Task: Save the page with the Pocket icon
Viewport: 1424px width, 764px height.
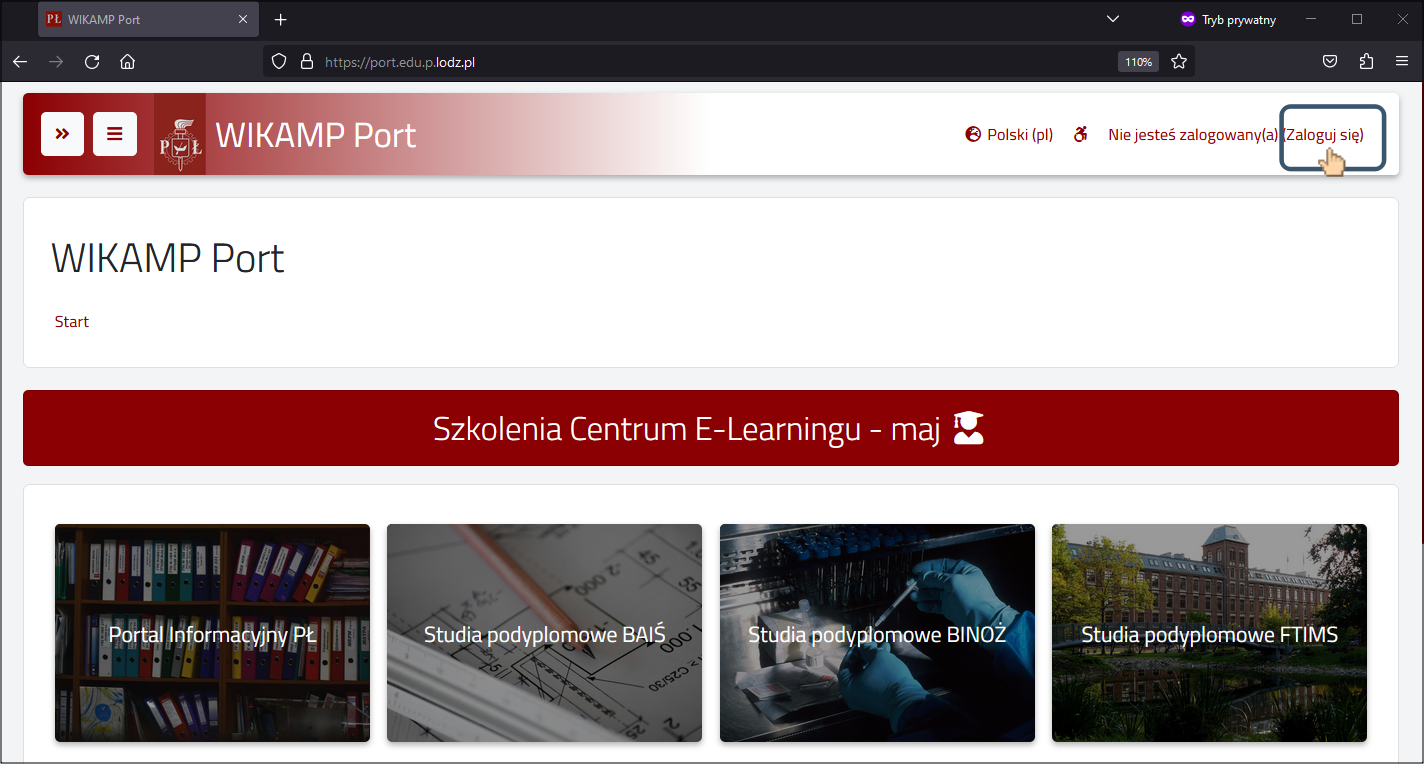Action: (x=1330, y=61)
